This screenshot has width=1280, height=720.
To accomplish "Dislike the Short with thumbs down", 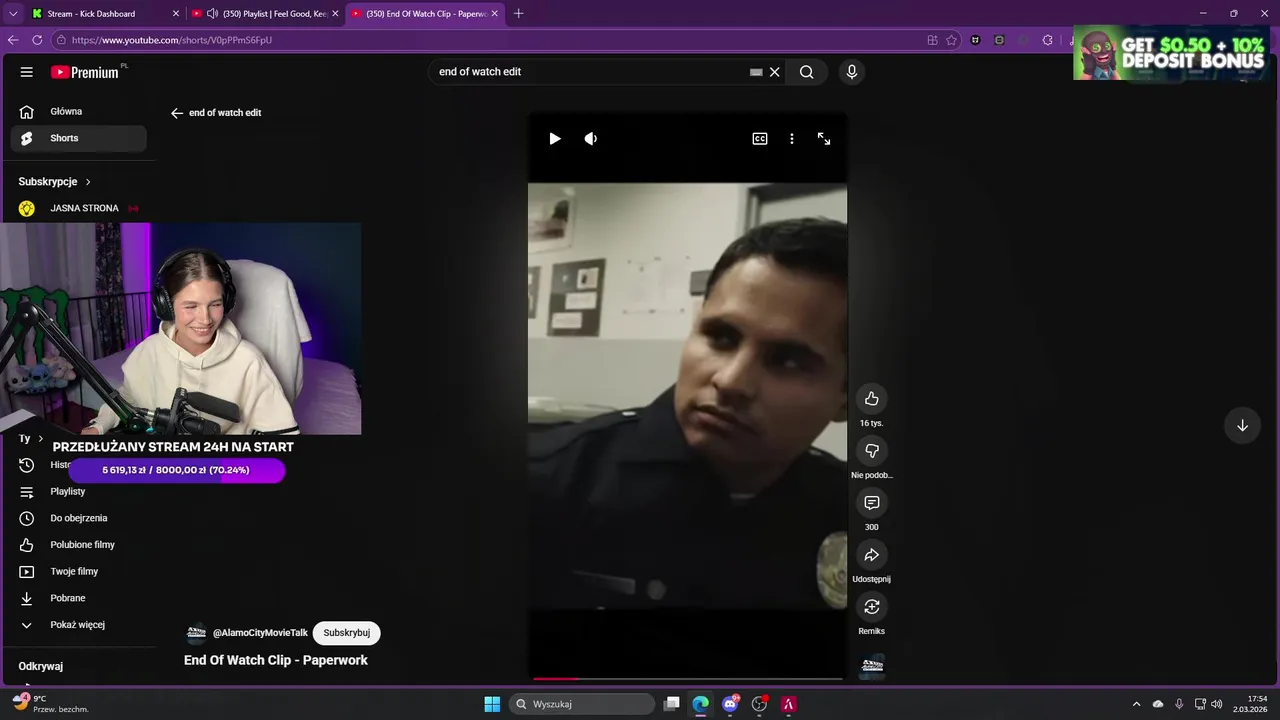I will [x=871, y=451].
